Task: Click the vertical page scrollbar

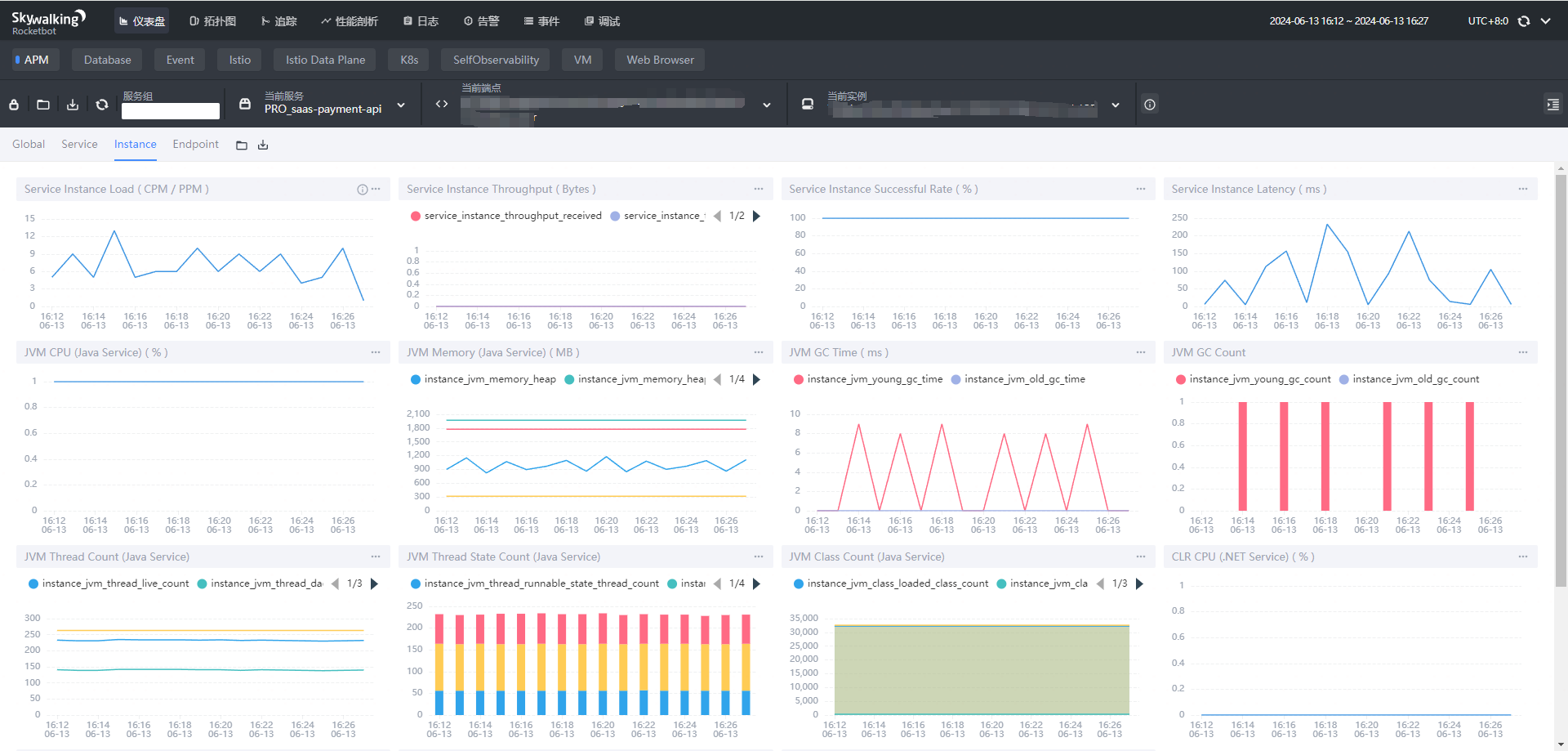Action: [1561, 380]
